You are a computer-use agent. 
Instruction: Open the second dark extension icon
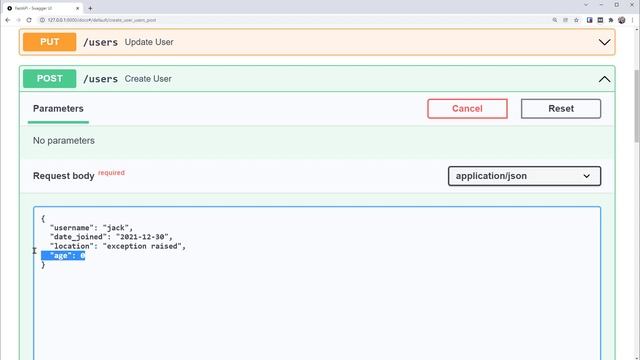tap(600, 20)
